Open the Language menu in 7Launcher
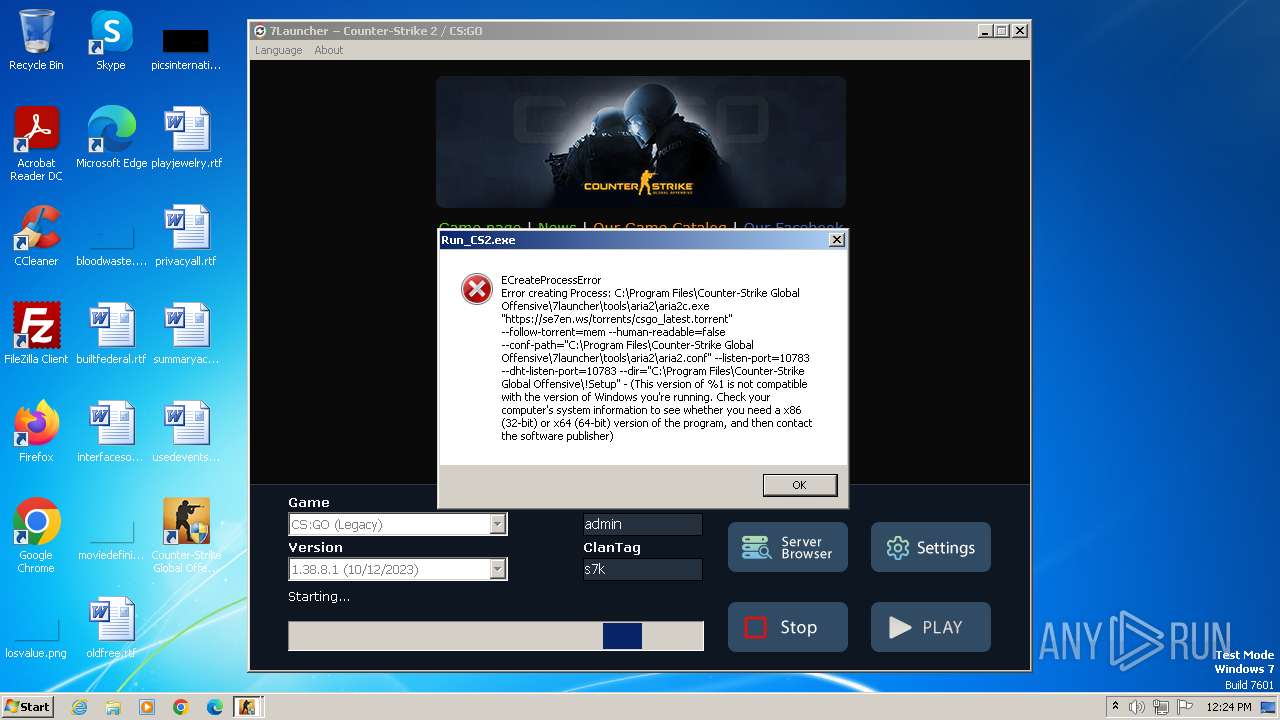Image resolution: width=1280 pixels, height=720 pixels. 278,50
